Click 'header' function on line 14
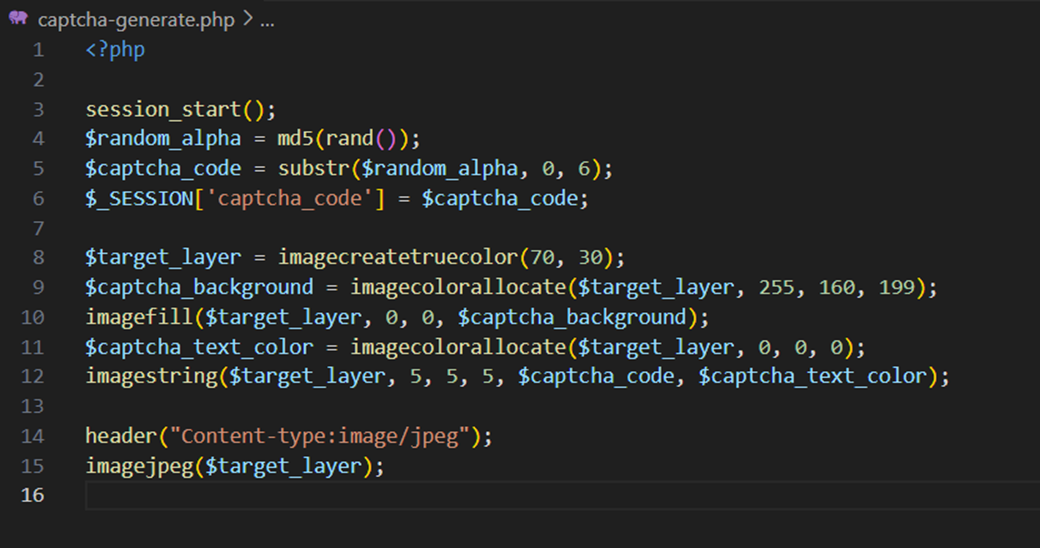This screenshot has height=548, width=1040. pyautogui.click(x=121, y=436)
